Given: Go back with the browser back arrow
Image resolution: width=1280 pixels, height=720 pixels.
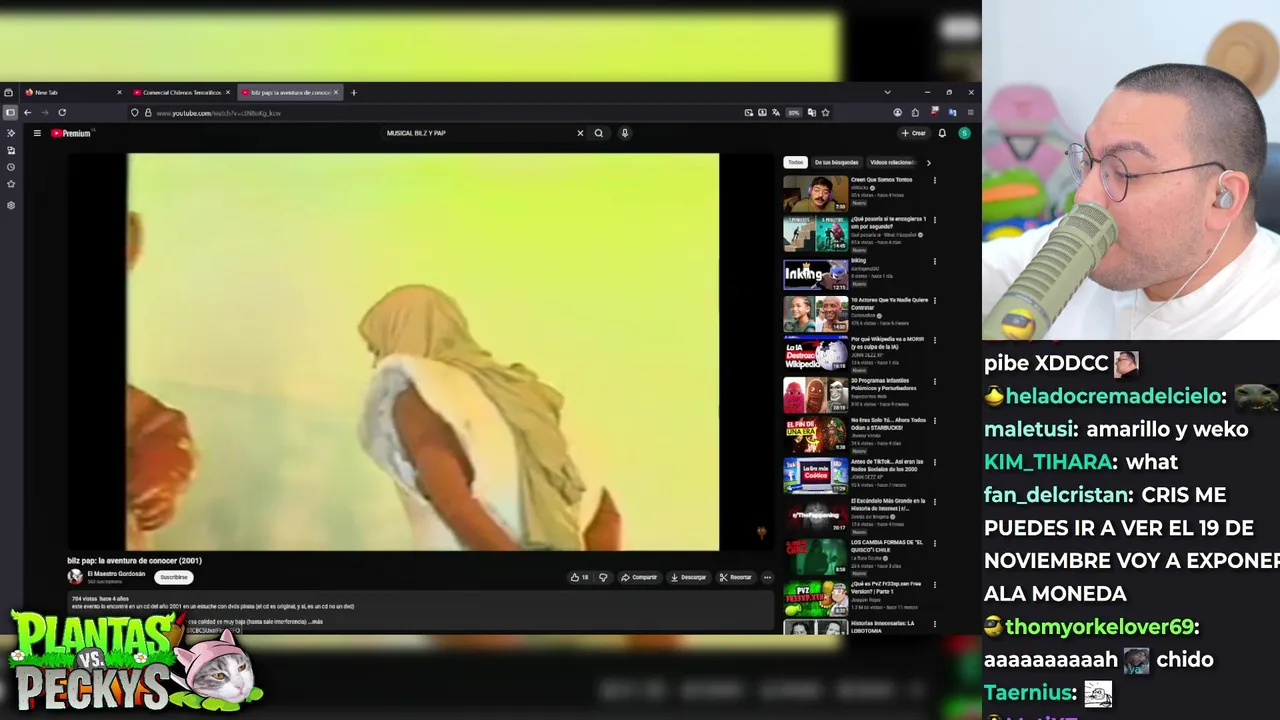Looking at the screenshot, I should pos(27,113).
